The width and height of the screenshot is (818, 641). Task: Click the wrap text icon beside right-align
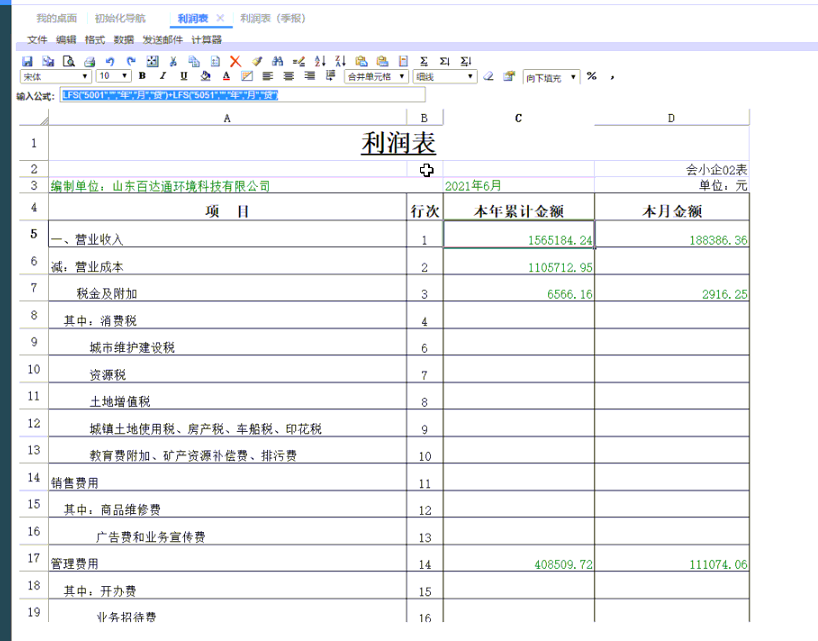pos(330,77)
